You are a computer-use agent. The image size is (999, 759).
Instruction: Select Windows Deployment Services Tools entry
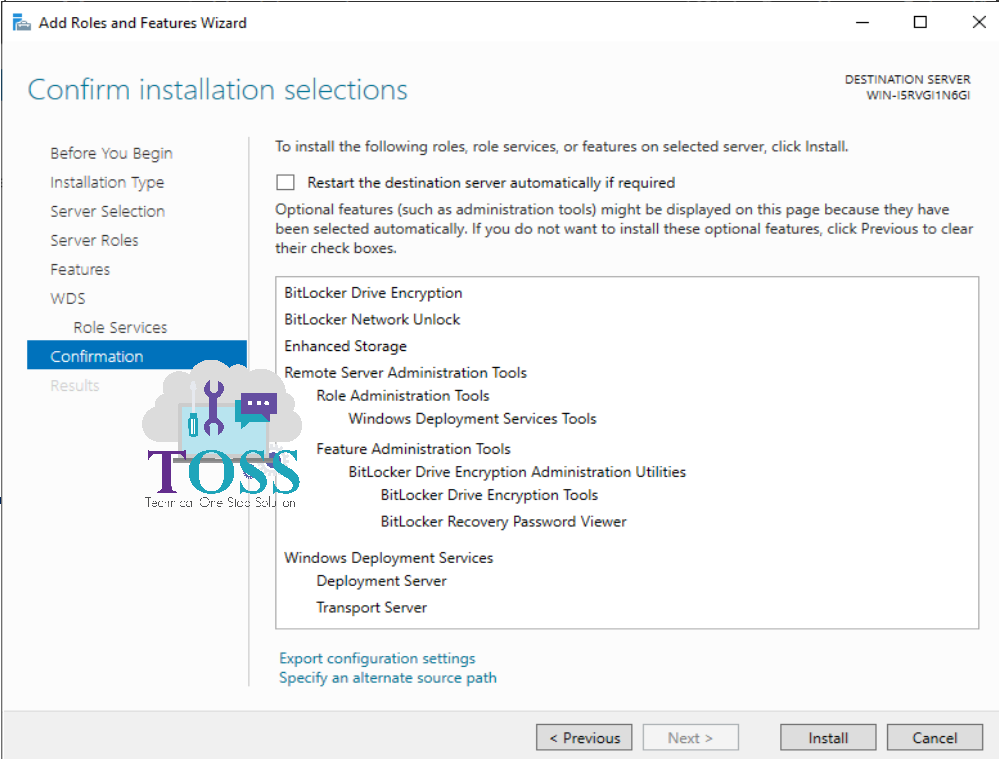click(472, 418)
